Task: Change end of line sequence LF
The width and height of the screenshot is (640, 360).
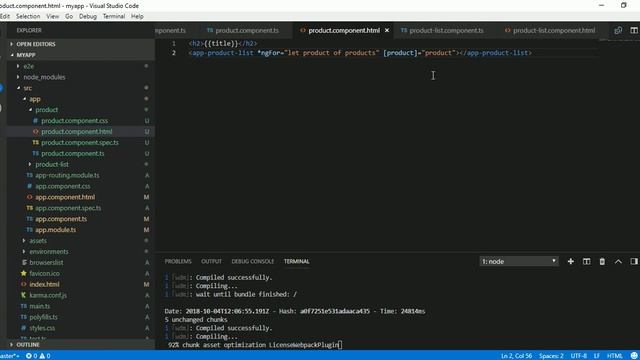Action: coord(597,356)
